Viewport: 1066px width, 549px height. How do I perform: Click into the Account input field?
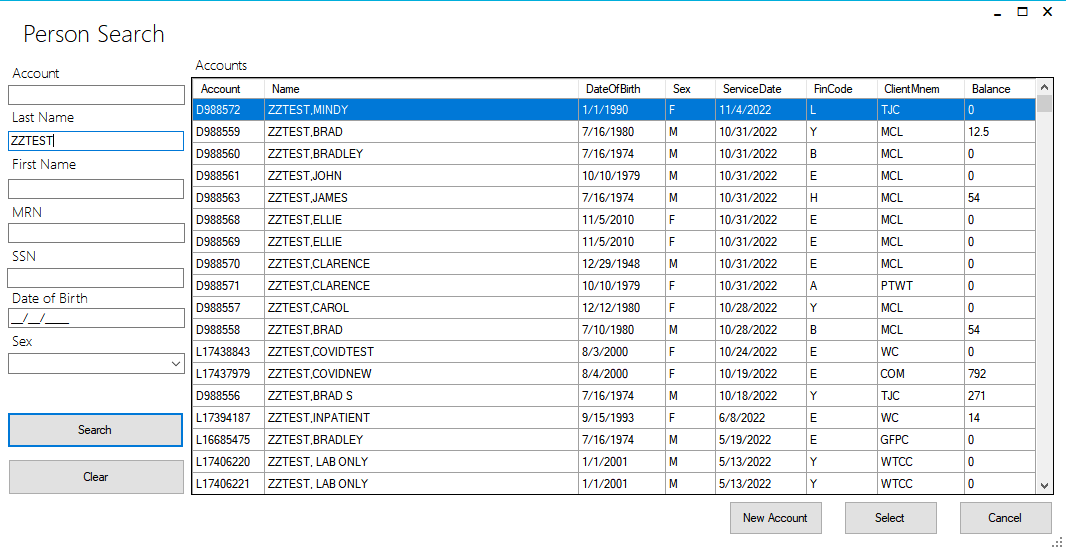click(x=96, y=95)
